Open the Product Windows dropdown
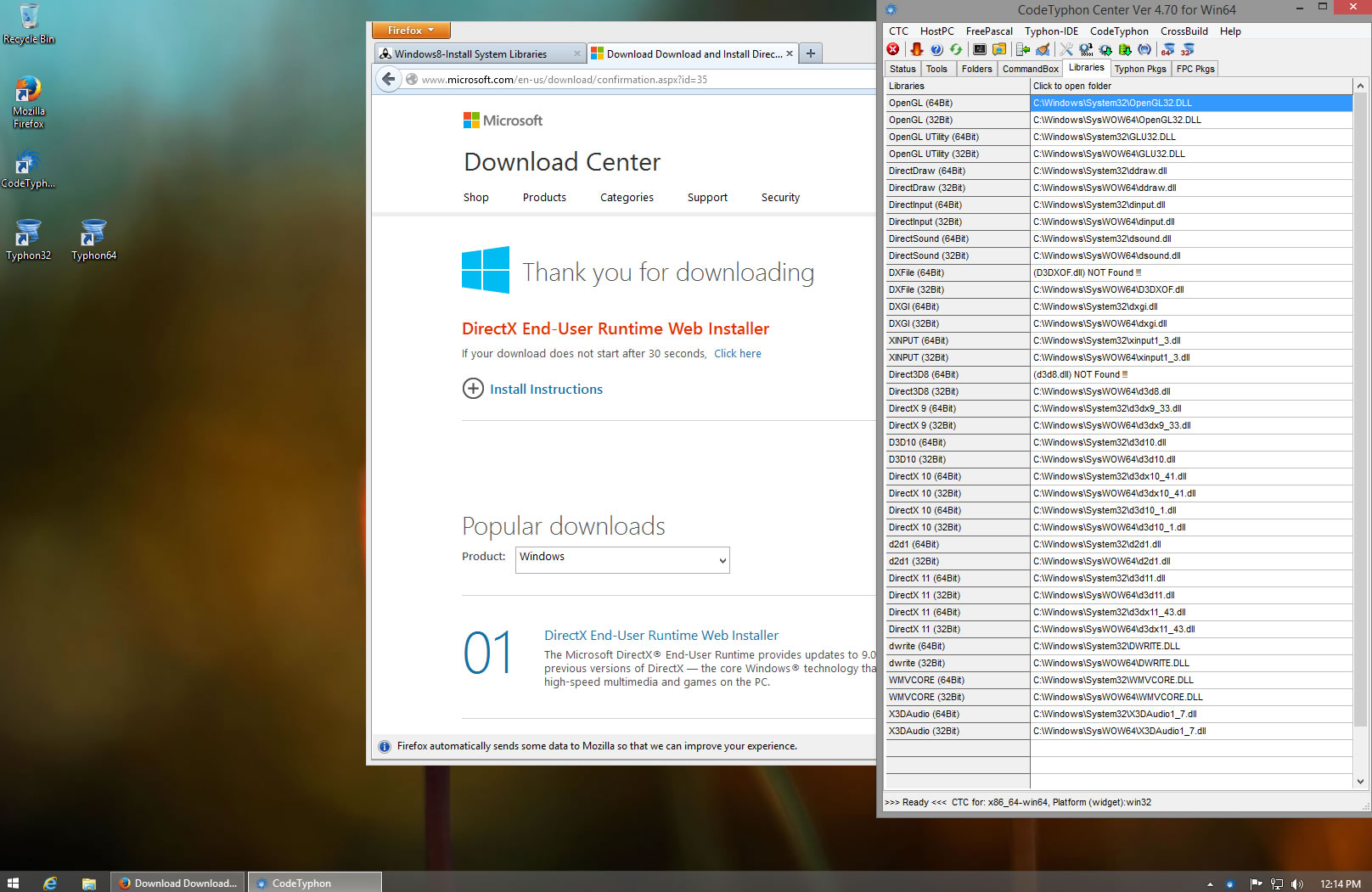 (622, 559)
